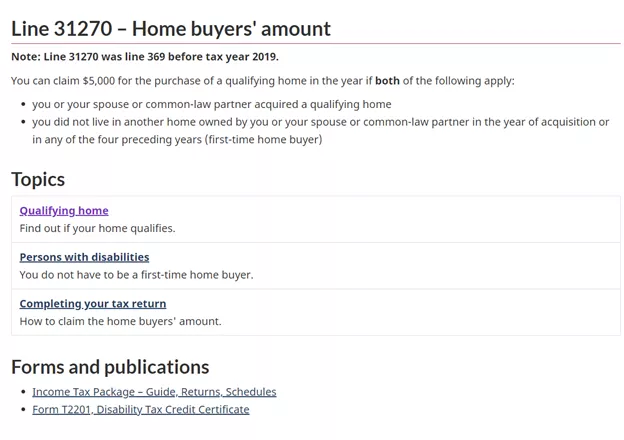Click the bold word "both"
Screen dimensions: 624x440
click(x=387, y=80)
